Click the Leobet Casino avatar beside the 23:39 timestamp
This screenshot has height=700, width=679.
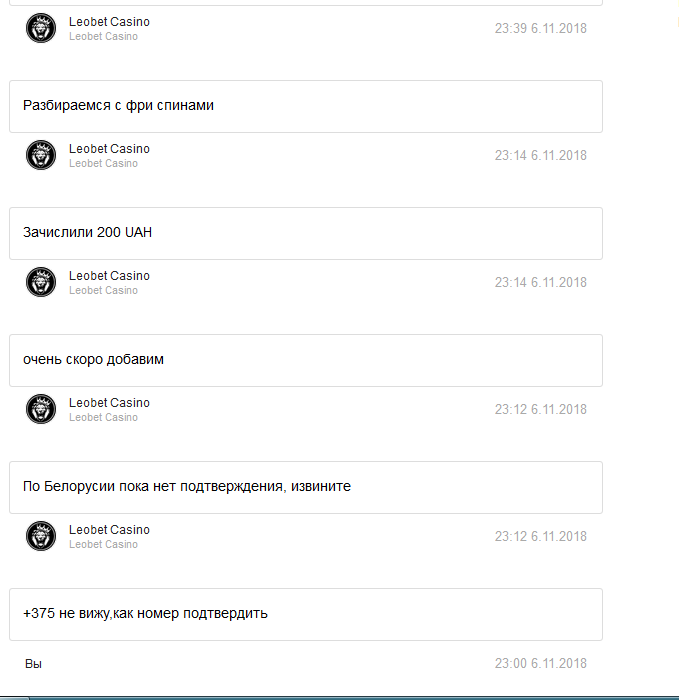click(41, 28)
